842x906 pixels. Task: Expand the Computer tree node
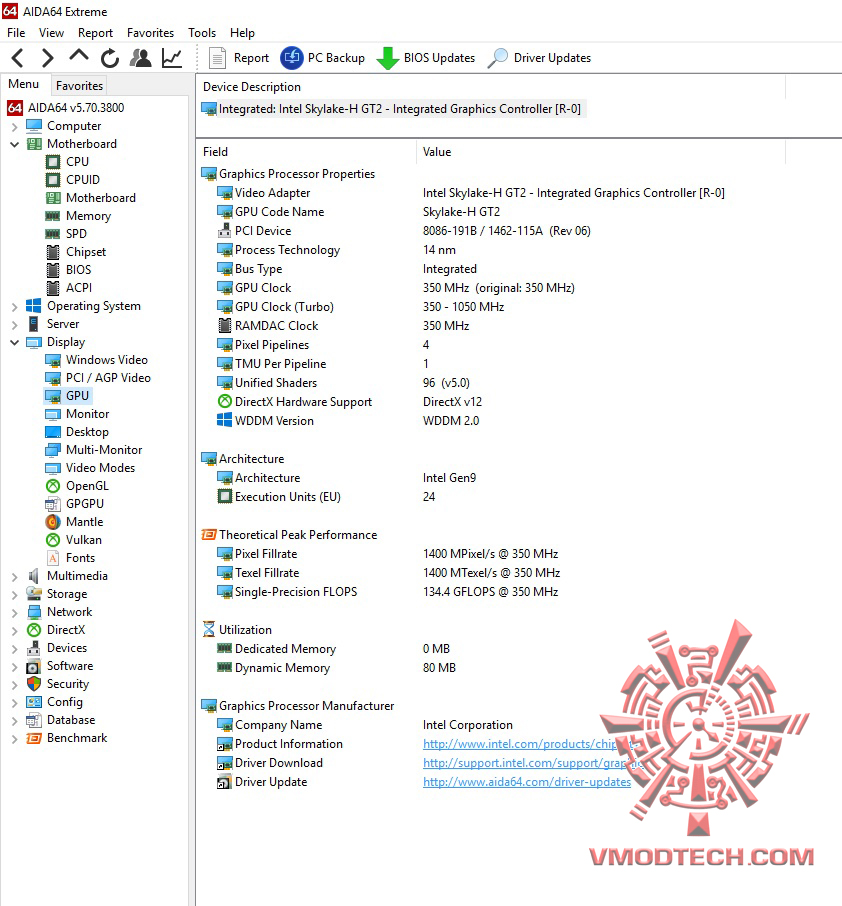tap(14, 126)
